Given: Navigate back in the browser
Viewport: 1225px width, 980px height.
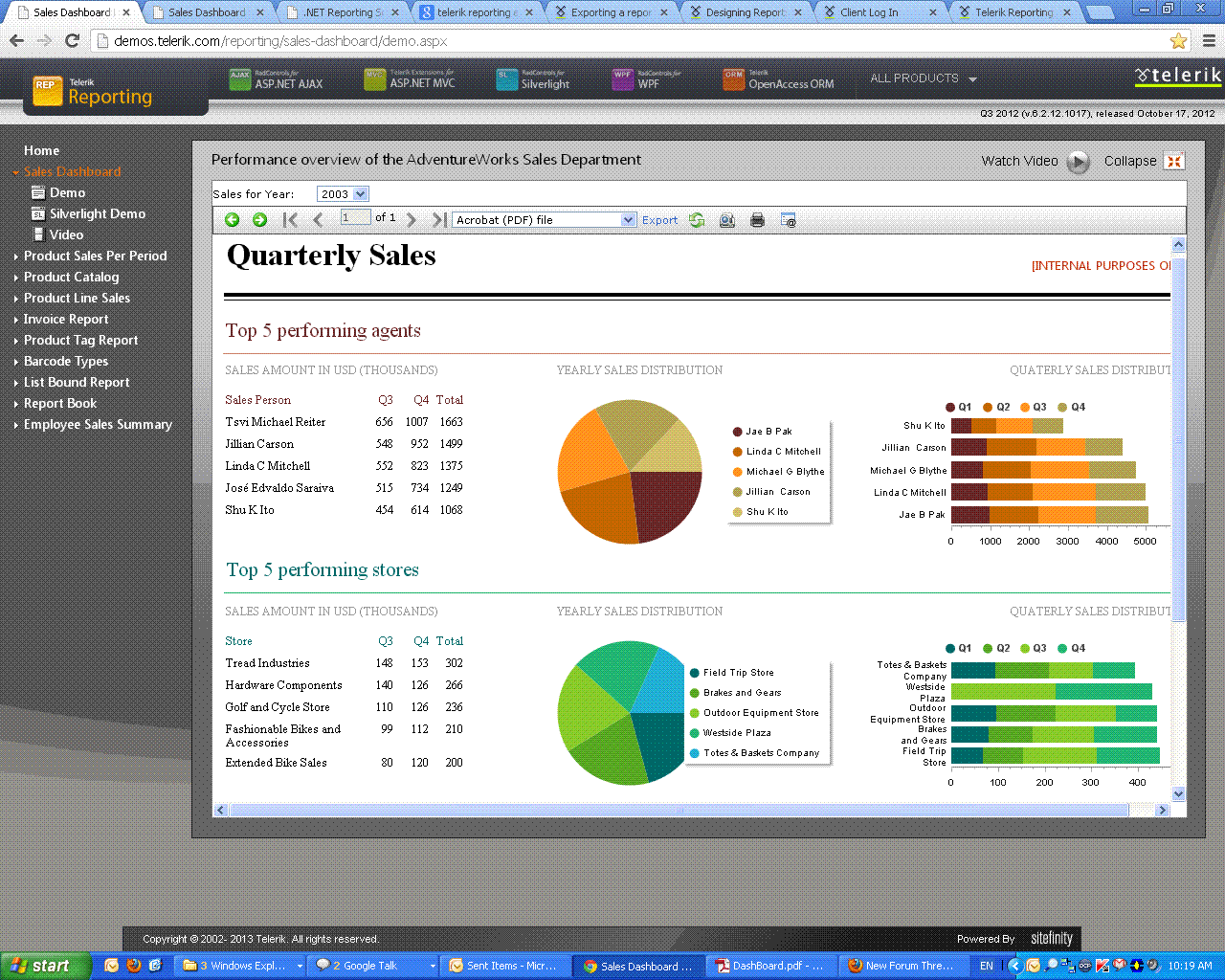Looking at the screenshot, I should click(16, 41).
